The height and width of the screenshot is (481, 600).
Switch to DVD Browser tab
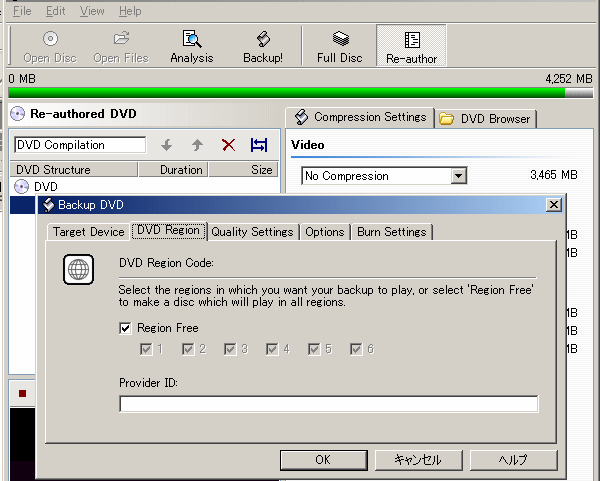coord(486,119)
